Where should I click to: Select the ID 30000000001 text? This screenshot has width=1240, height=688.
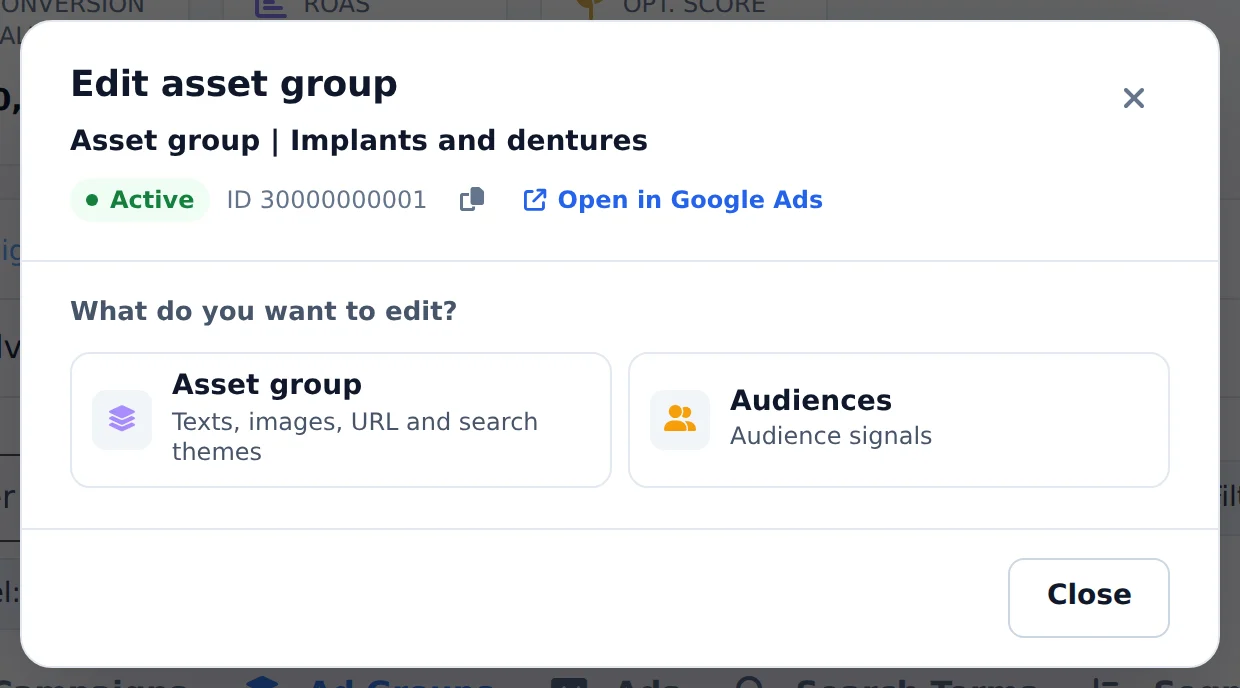click(327, 200)
